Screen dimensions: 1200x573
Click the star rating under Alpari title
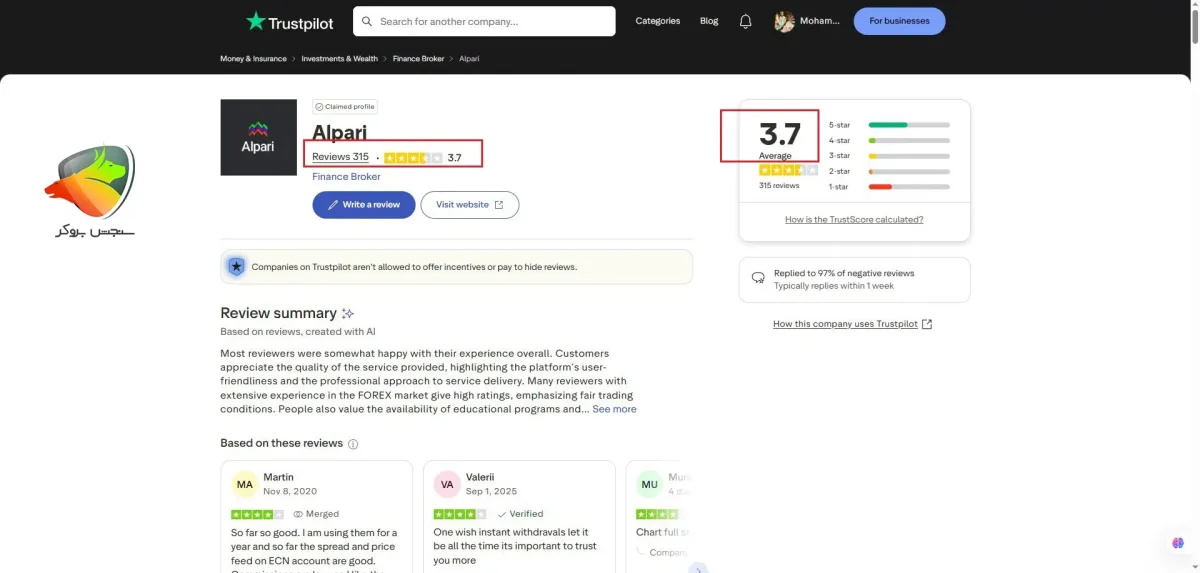pyautogui.click(x=413, y=158)
